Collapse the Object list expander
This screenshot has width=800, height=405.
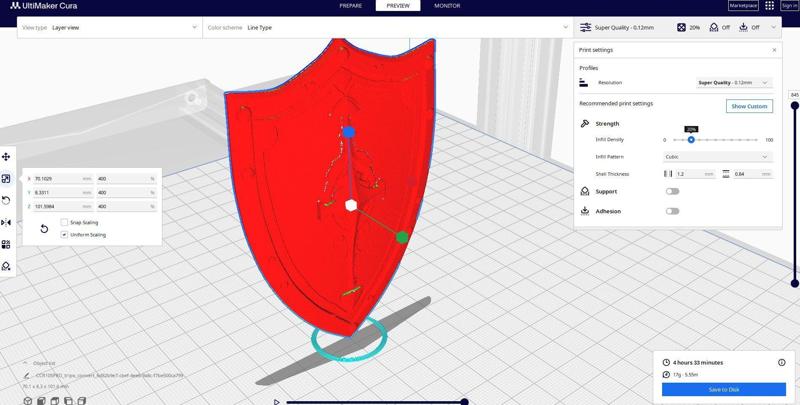tap(25, 363)
